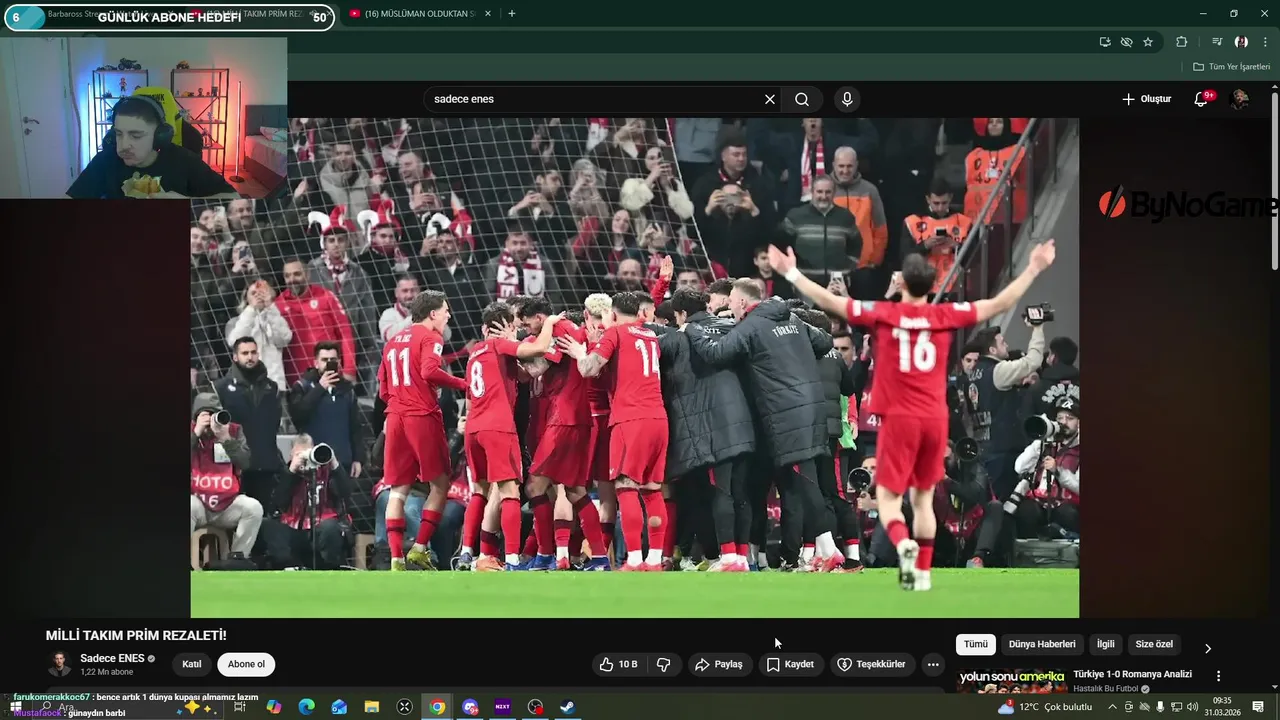1280x720 pixels.
Task: Open the YouTube account avatar menu
Action: (x=1239, y=99)
